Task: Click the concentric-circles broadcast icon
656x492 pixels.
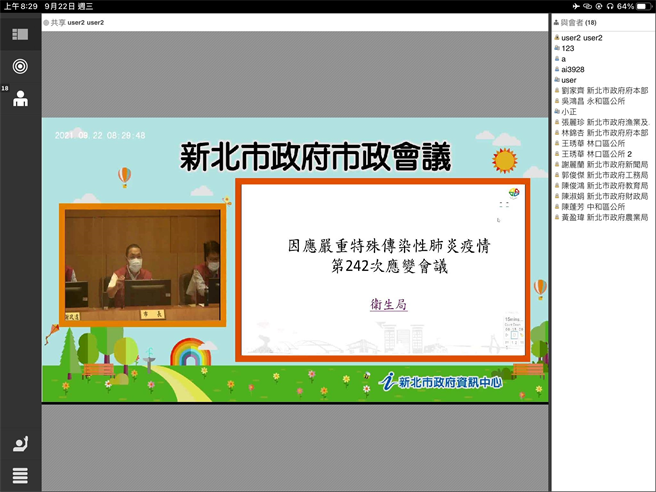Action: 20,66
